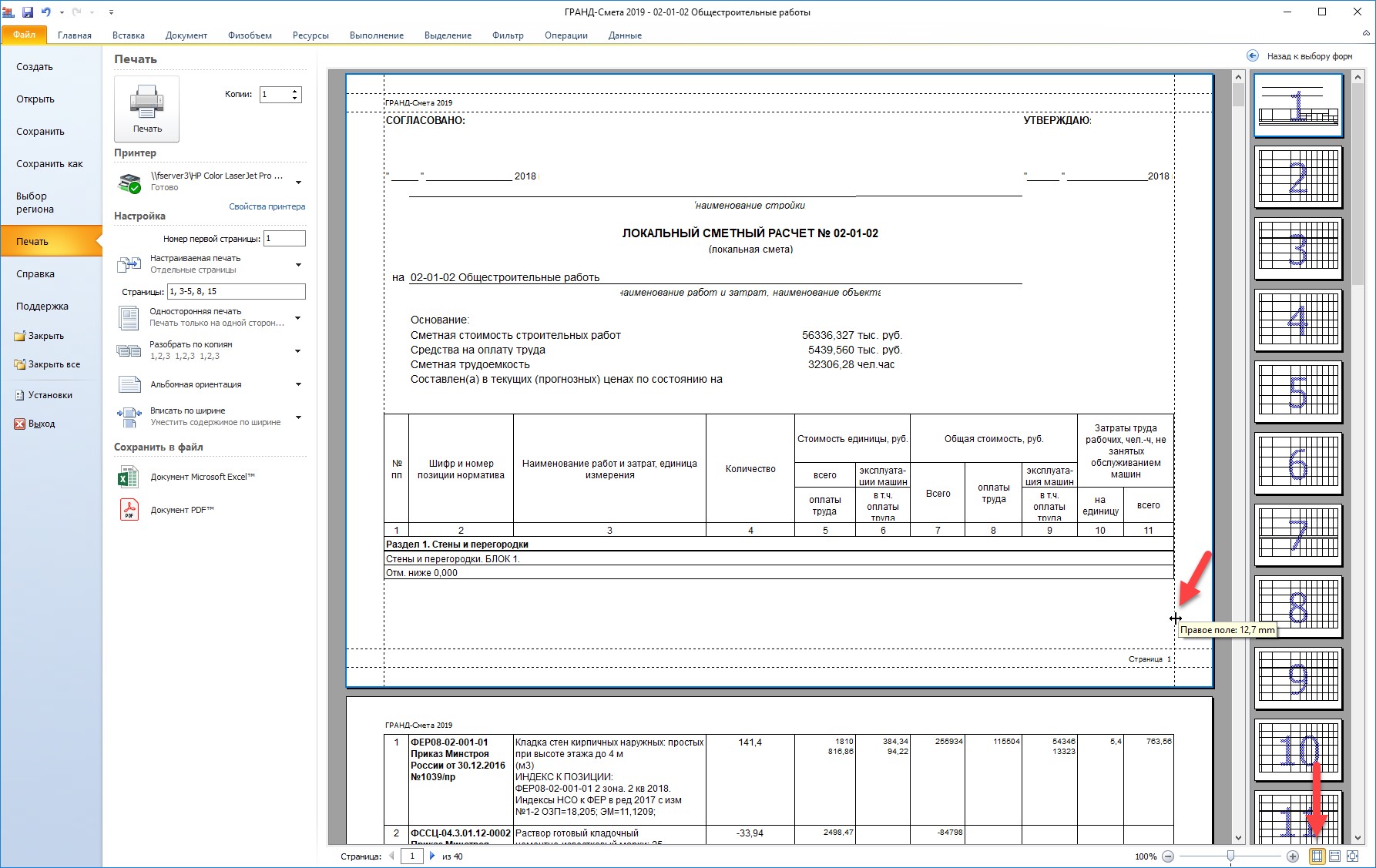The image size is (1376, 868).
Task: Open the Данные ribbon tab
Action: [x=625, y=35]
